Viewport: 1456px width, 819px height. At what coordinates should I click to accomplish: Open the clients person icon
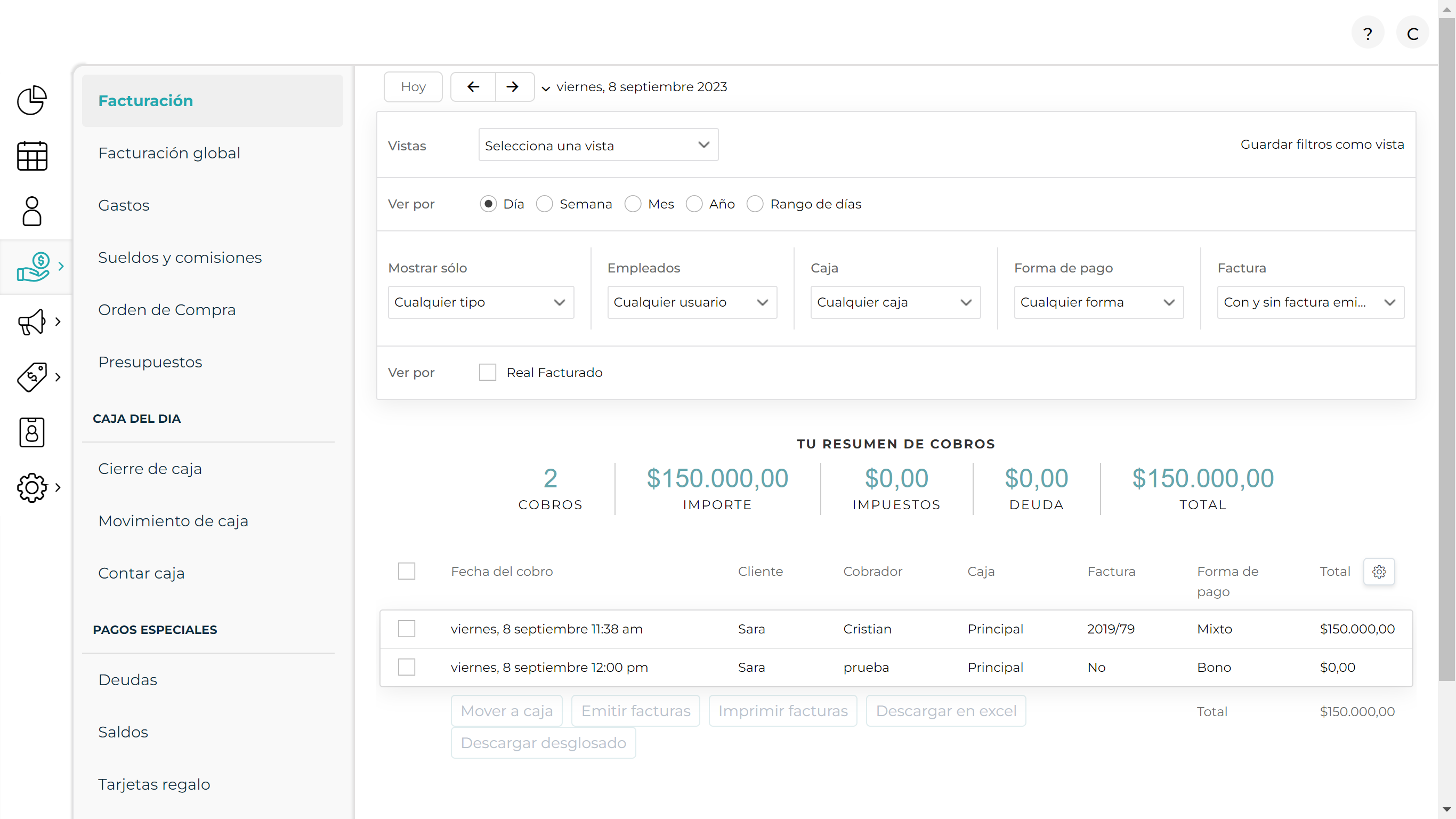click(x=31, y=211)
